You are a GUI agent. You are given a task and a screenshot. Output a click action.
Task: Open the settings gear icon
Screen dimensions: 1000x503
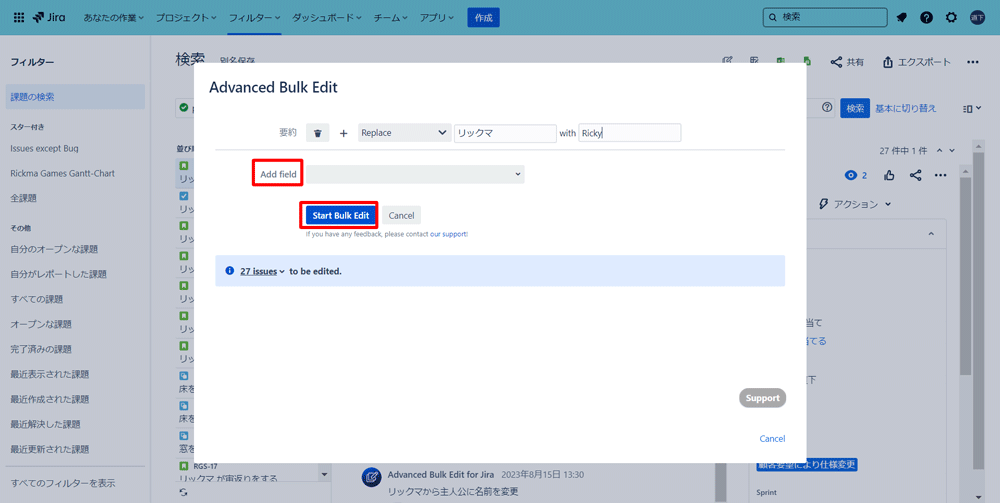951,18
